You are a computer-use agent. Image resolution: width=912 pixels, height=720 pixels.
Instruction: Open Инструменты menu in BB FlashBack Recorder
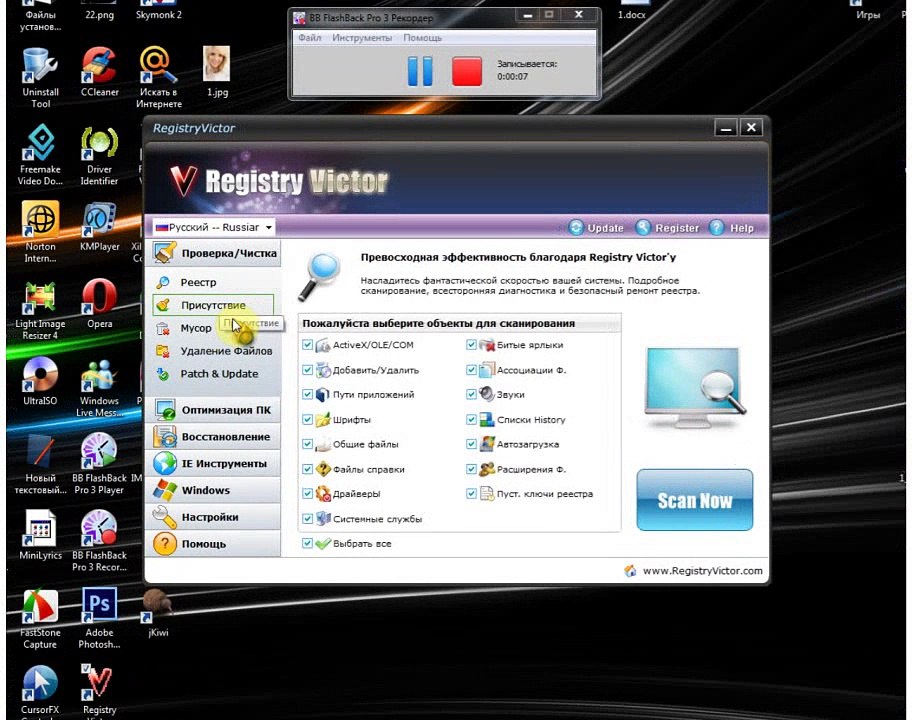[362, 38]
